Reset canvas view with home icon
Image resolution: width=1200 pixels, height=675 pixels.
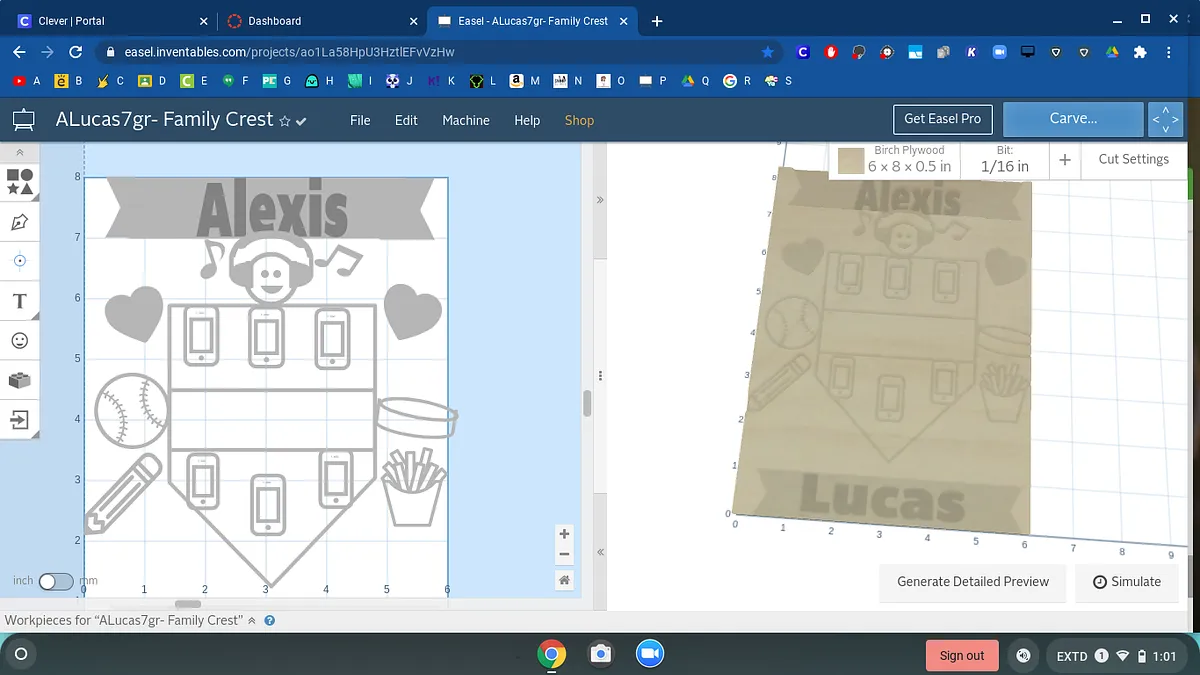pyautogui.click(x=565, y=580)
